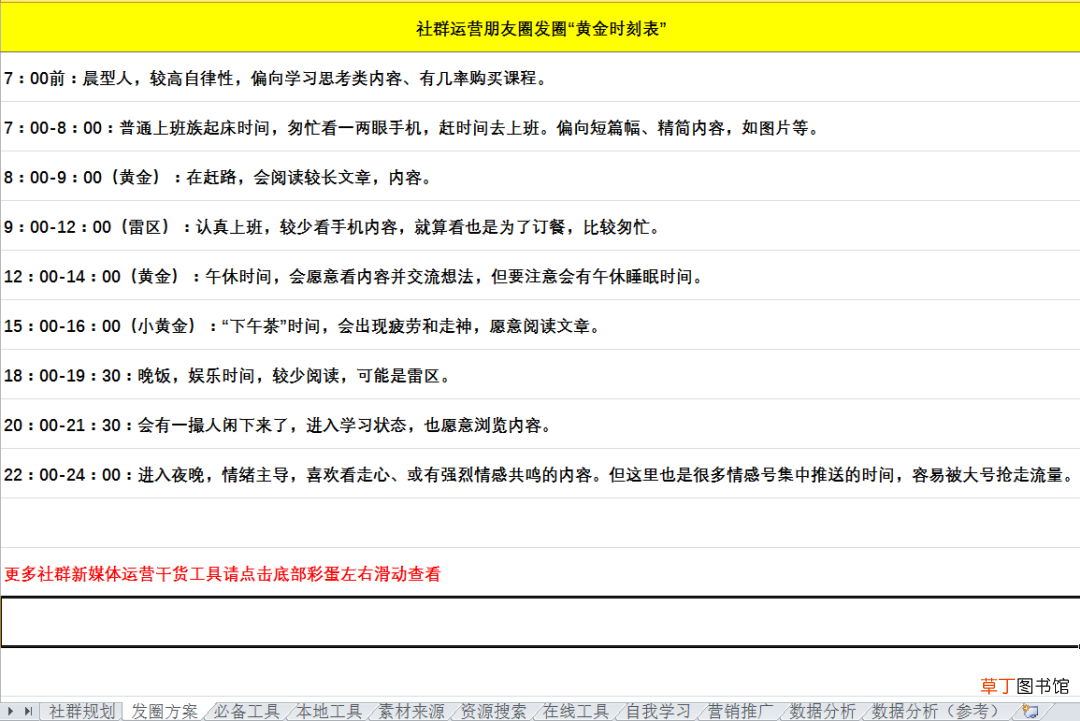Click the 12：00-14：00（黄金）row
This screenshot has width=1080, height=721.
(540, 276)
